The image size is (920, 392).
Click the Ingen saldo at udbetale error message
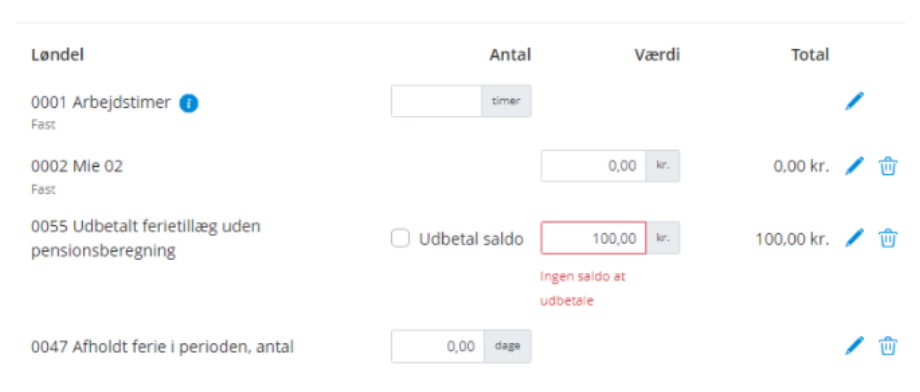[583, 289]
